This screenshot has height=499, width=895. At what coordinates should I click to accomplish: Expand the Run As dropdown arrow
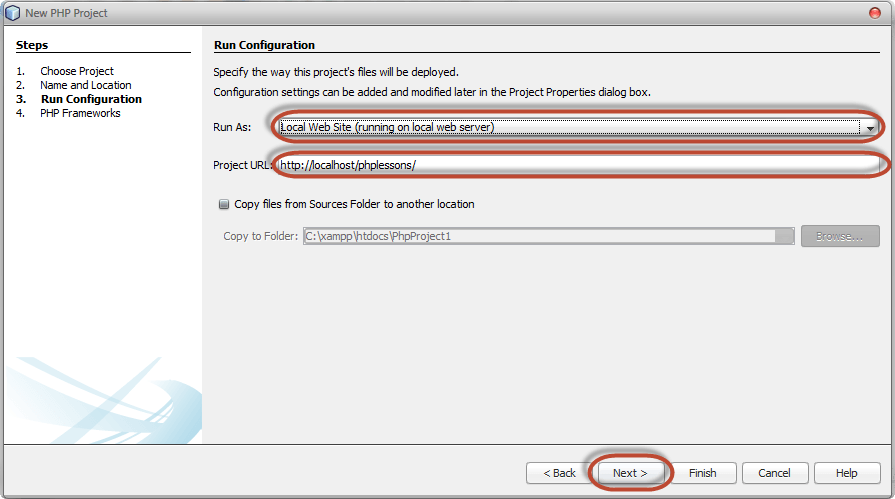coord(870,128)
